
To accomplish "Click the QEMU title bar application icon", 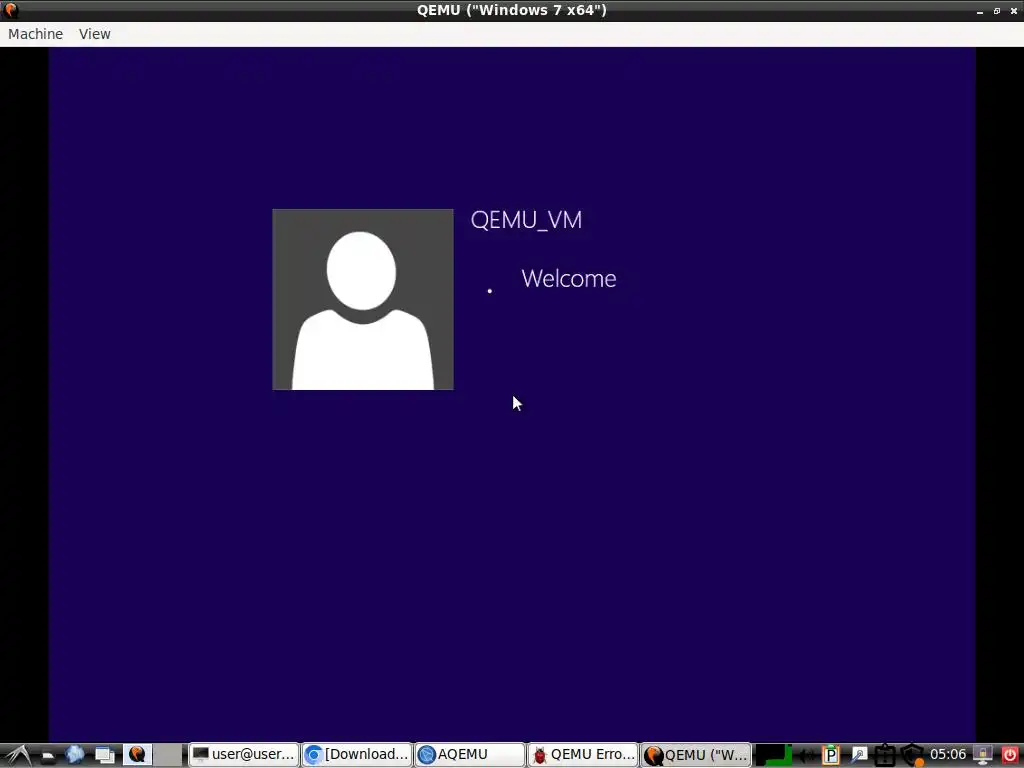I will click(11, 10).
